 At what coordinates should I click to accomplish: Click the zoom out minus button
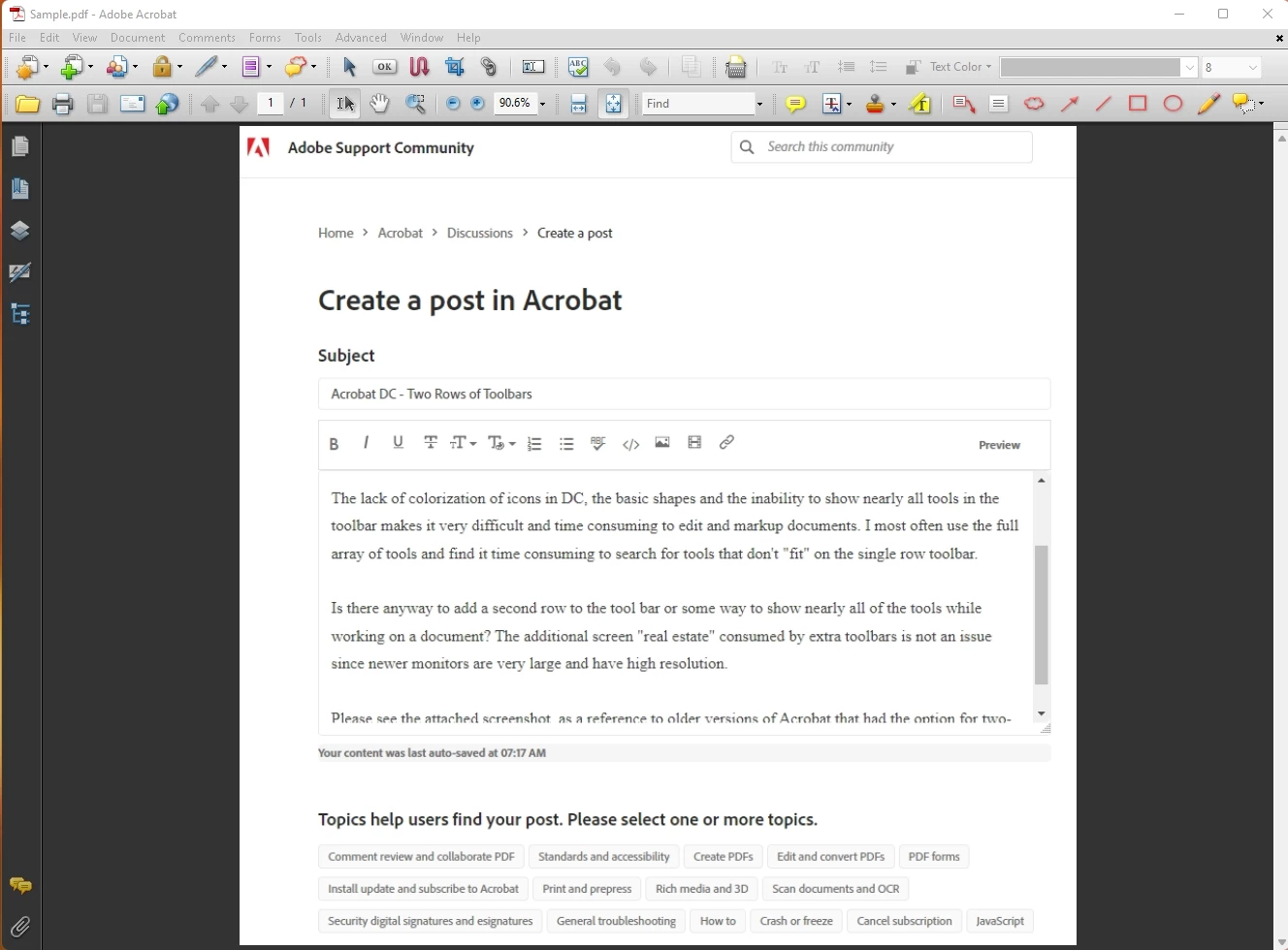(453, 104)
